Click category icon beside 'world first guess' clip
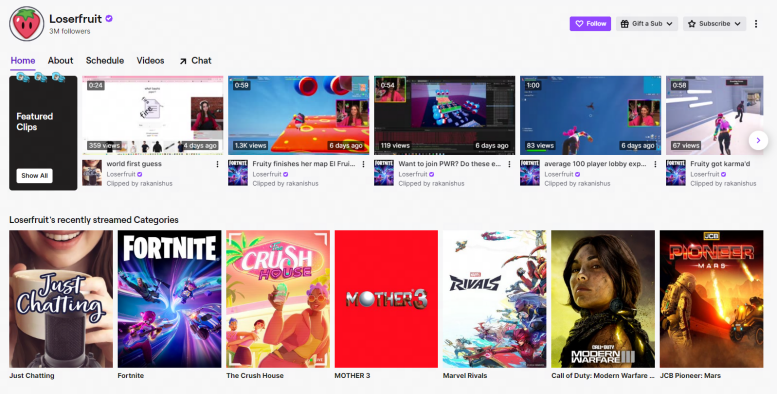Image resolution: width=777 pixels, height=394 pixels. pos(92,172)
